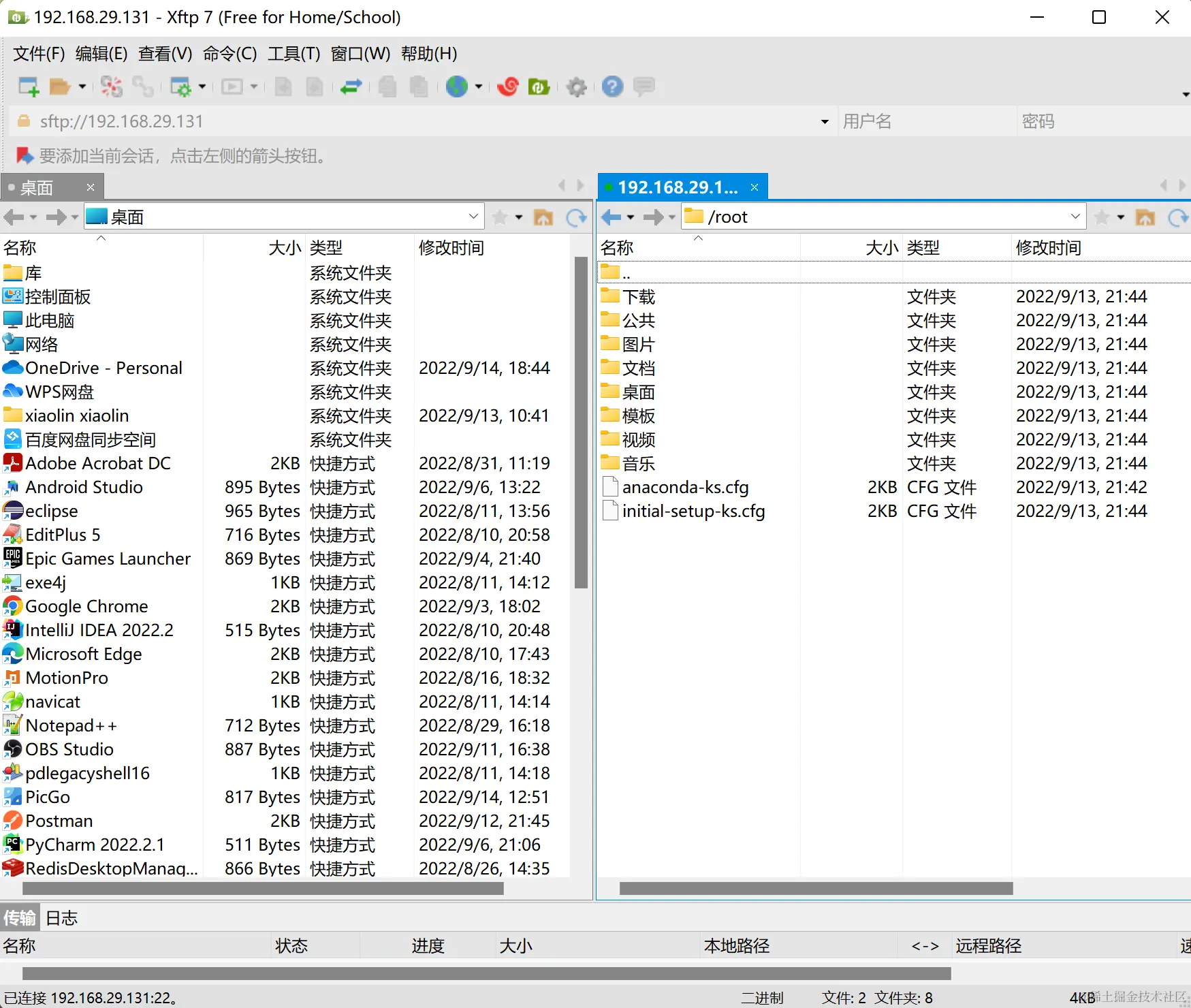Click the Disconnect toolbar icon
The width and height of the screenshot is (1191, 1008).
pyautogui.click(x=112, y=86)
